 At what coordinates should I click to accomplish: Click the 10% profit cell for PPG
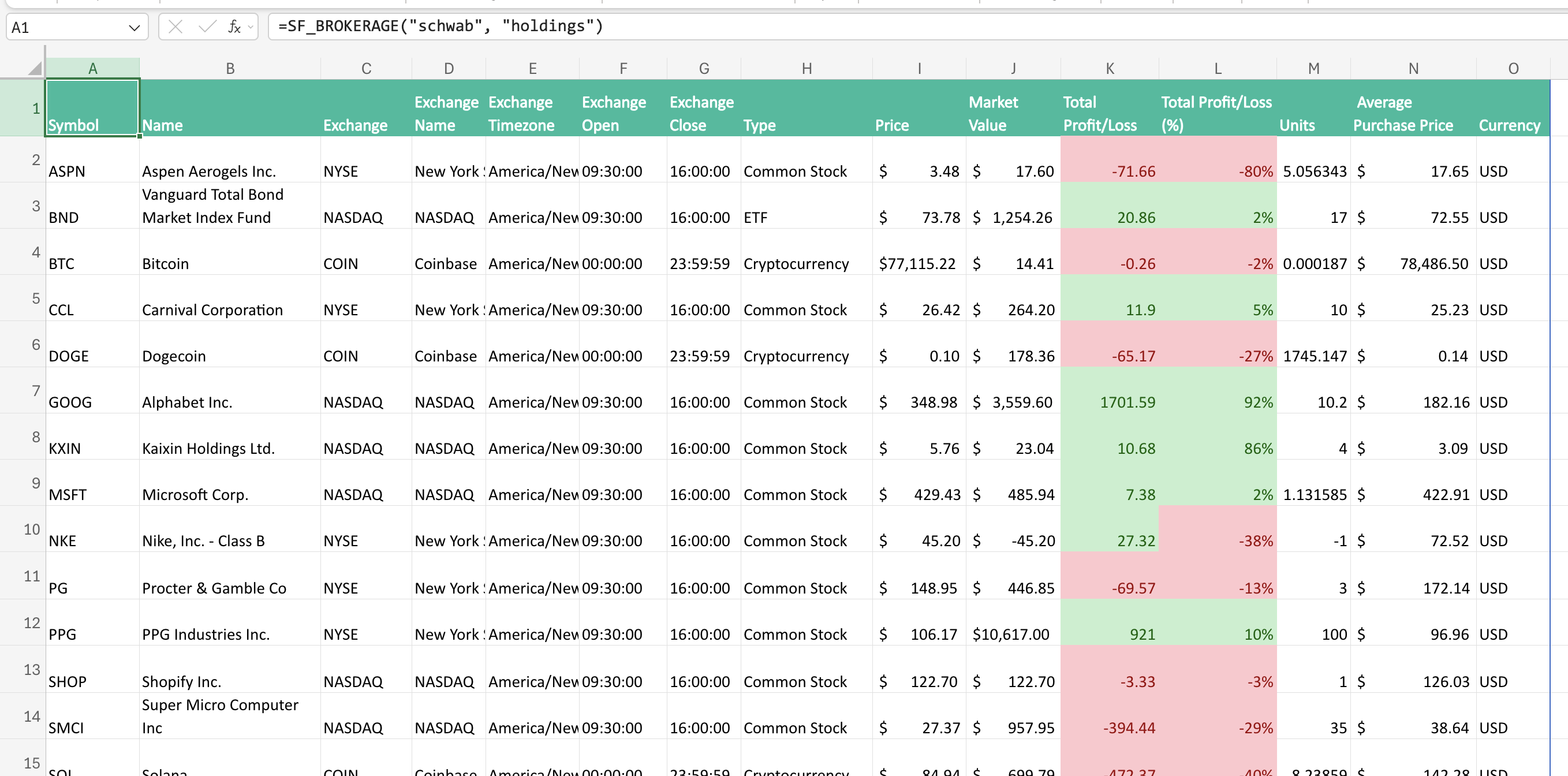point(1218,622)
